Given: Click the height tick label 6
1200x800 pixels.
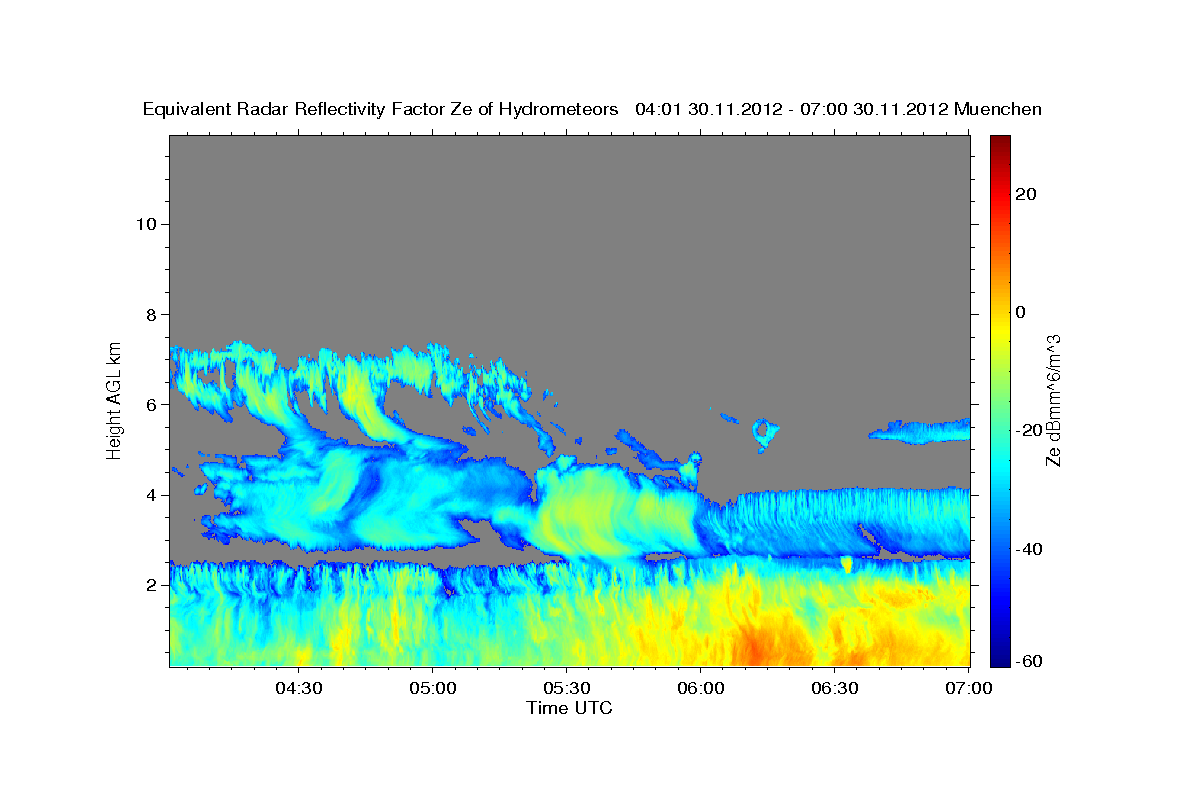Looking at the screenshot, I should pos(152,405).
